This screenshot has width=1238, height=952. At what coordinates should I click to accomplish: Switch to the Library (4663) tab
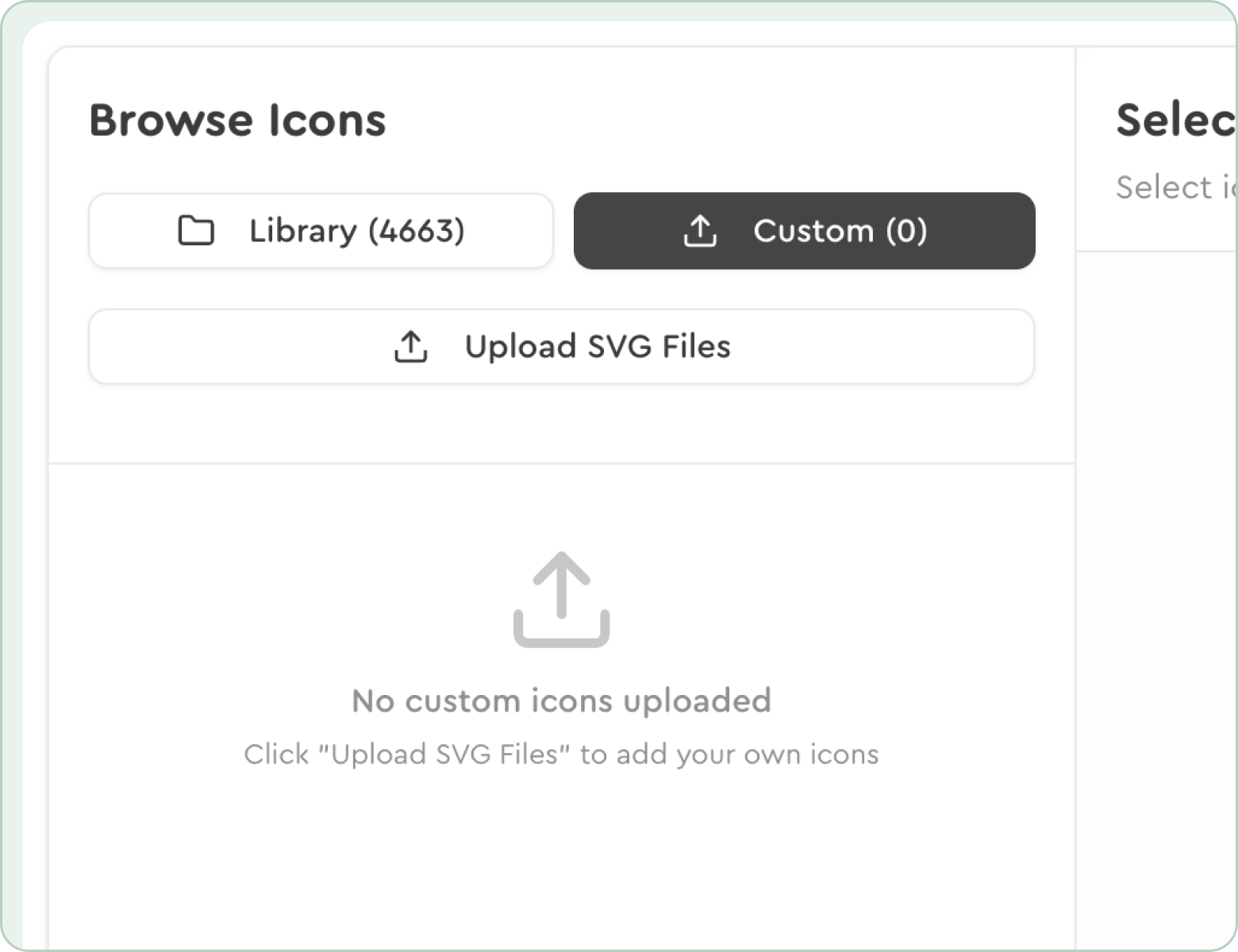pyautogui.click(x=321, y=231)
